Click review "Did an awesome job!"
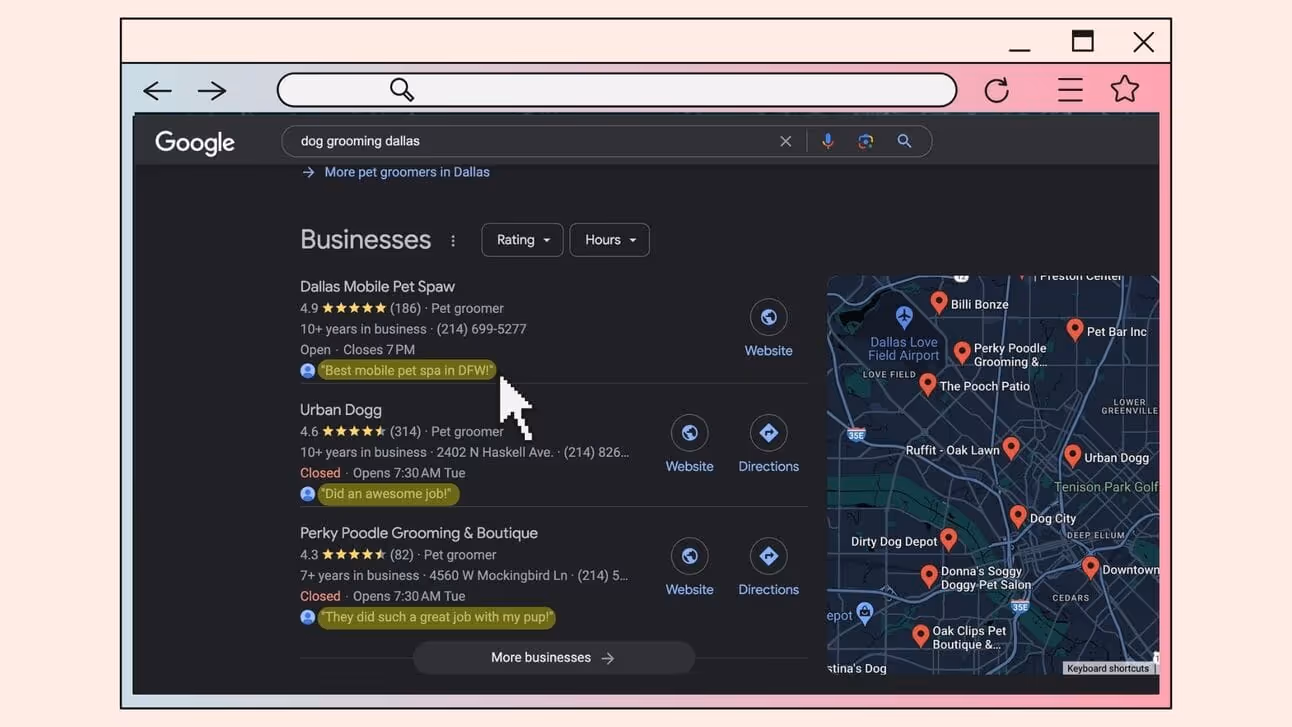Screen dimensions: 1292x727 (387, 494)
